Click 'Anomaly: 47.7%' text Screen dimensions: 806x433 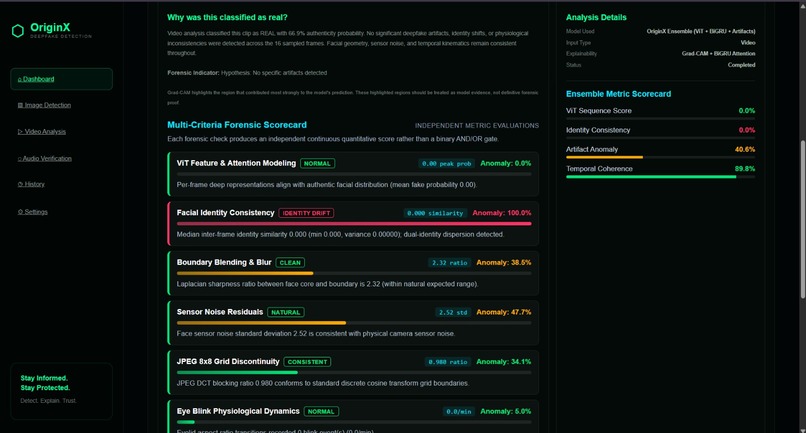(x=504, y=312)
